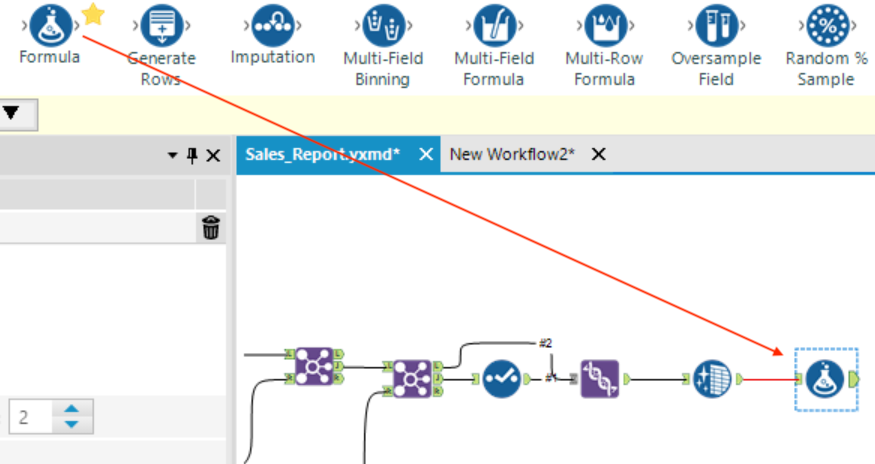Switch to the Sales_Report.yxmd tab
875x464 pixels.
click(x=323, y=155)
